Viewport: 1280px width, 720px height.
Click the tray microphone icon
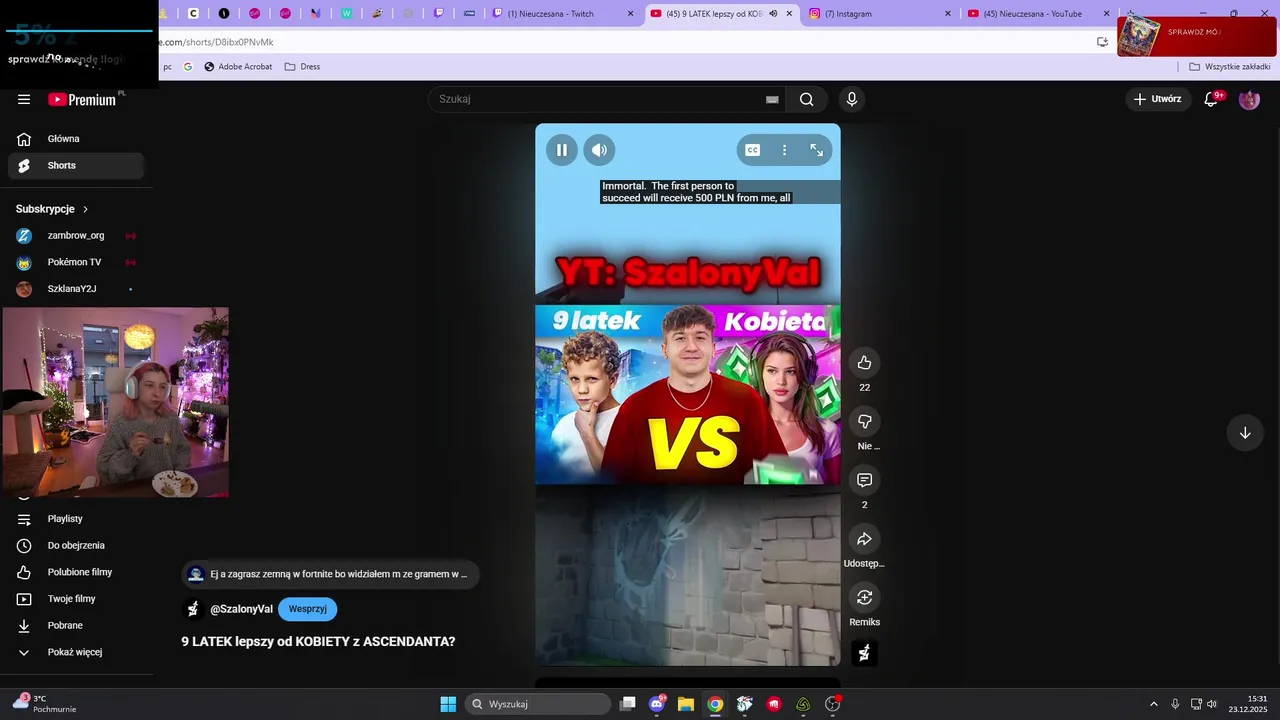[1175, 704]
